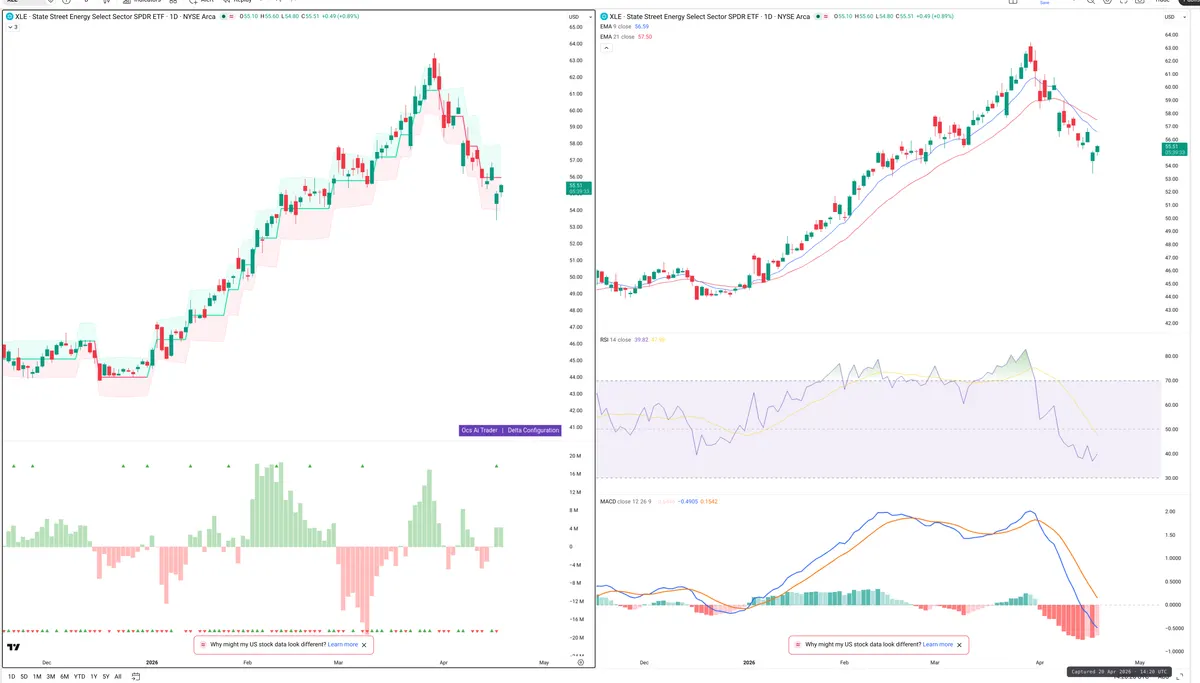1200x683 pixels.
Task: Click the market status dot in right chart
Action: coord(818,16)
